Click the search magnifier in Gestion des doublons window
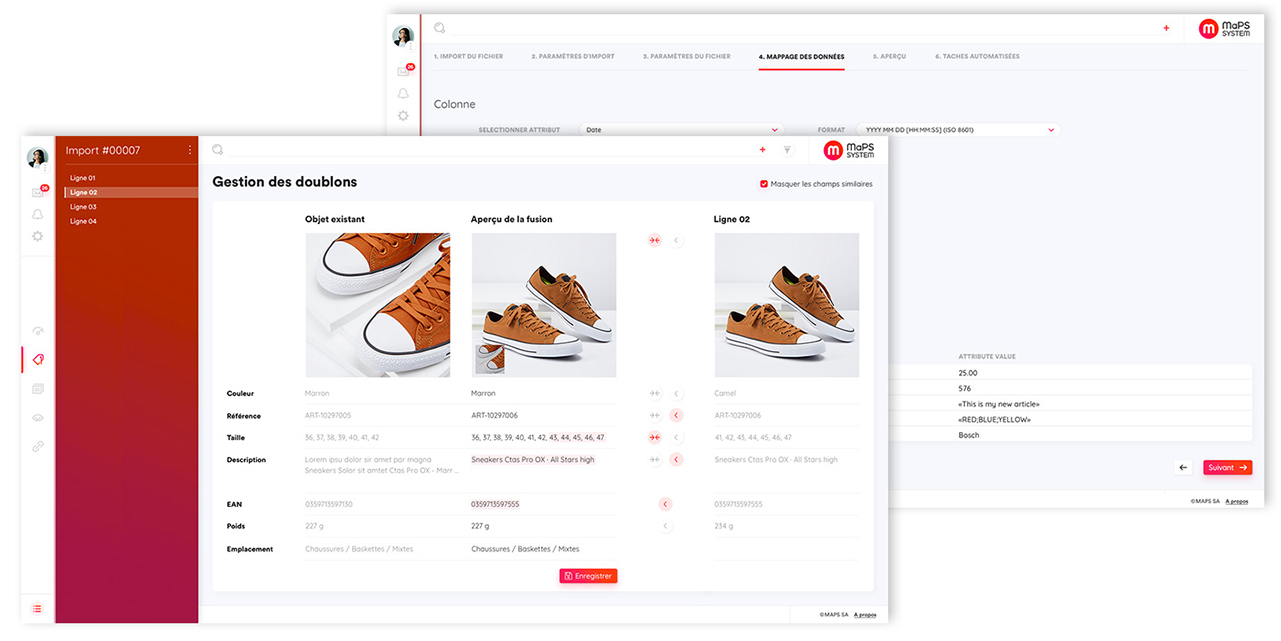 click(x=217, y=149)
